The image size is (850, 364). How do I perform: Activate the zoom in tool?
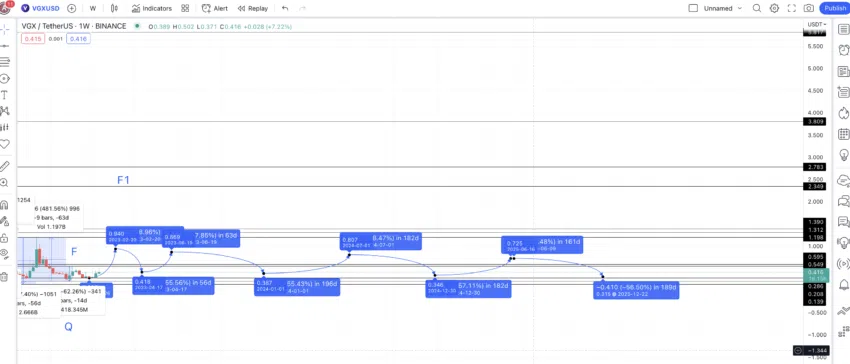click(4, 183)
